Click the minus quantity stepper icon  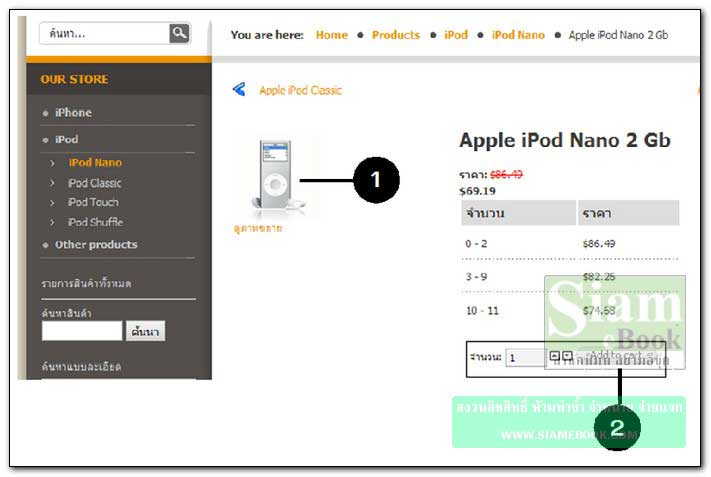pos(567,356)
